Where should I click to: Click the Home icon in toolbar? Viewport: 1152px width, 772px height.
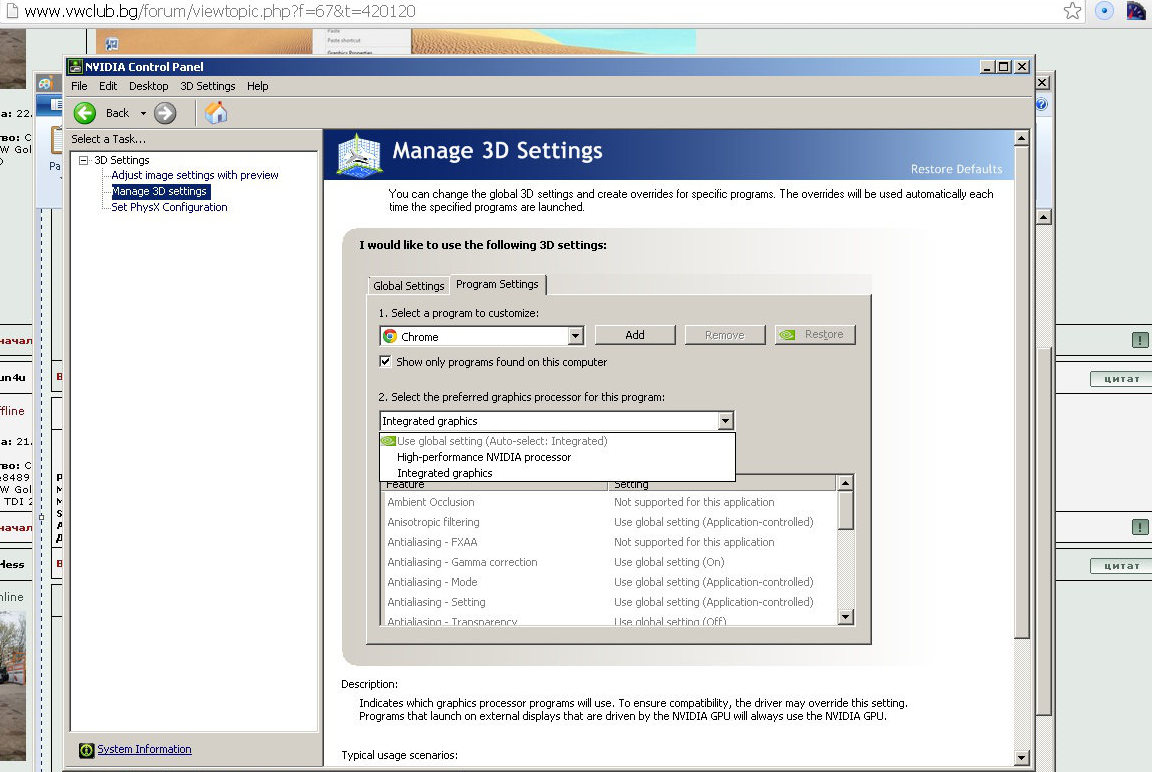point(216,113)
